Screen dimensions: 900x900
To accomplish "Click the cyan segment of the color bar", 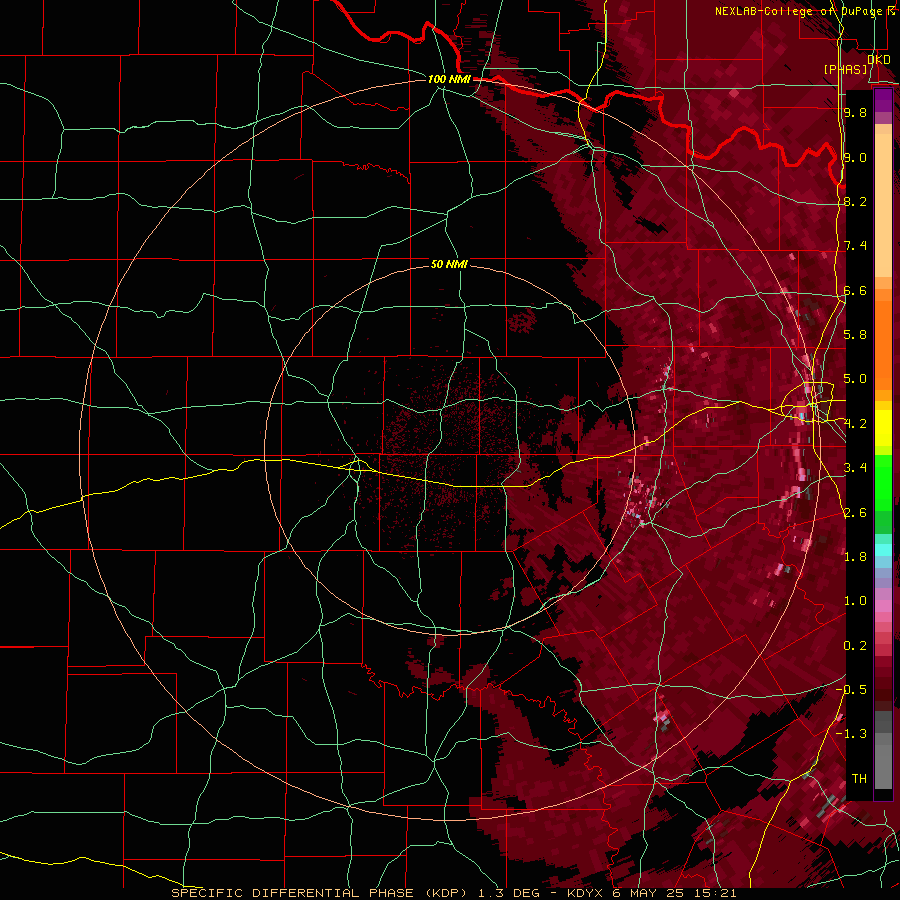I will [x=883, y=550].
